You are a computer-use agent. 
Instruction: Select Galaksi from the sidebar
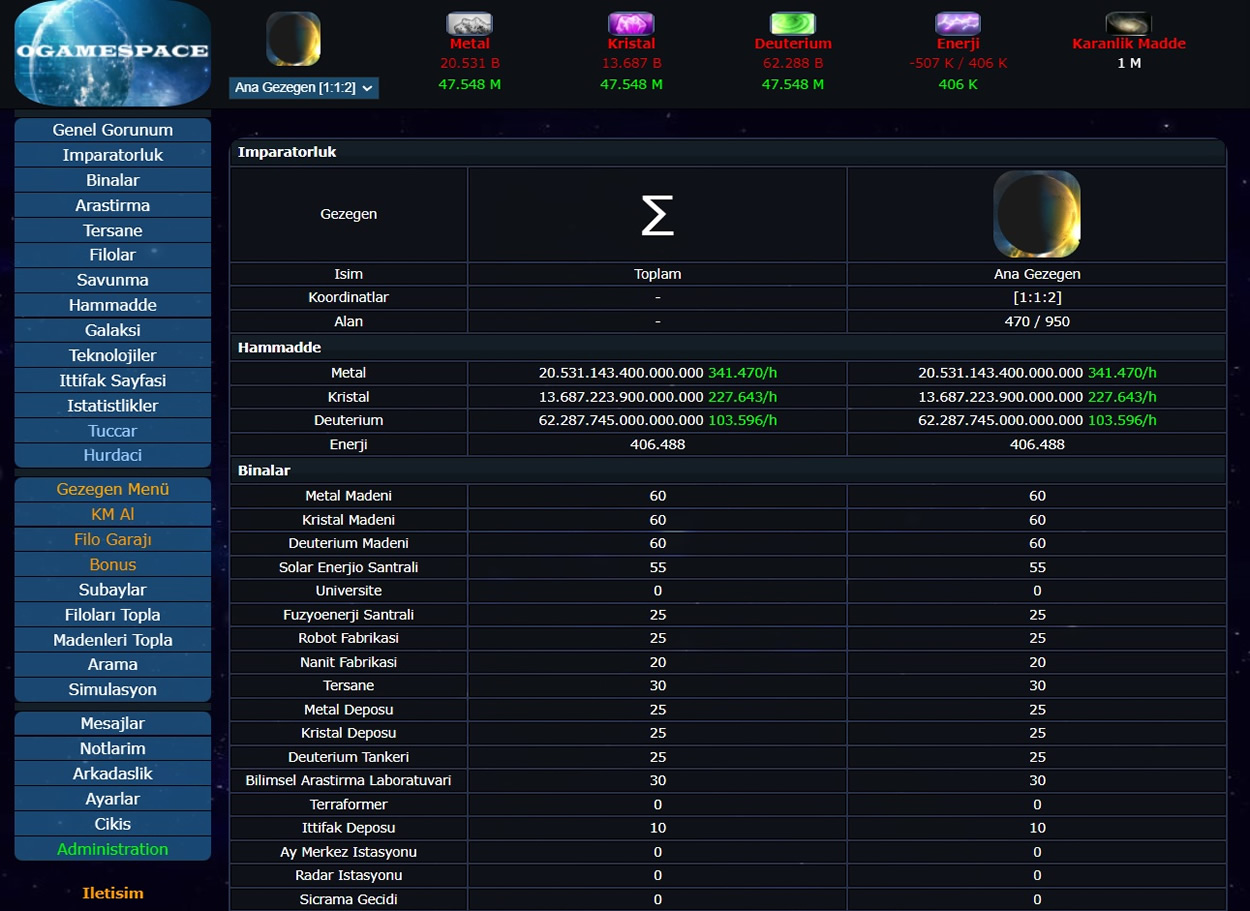(112, 330)
